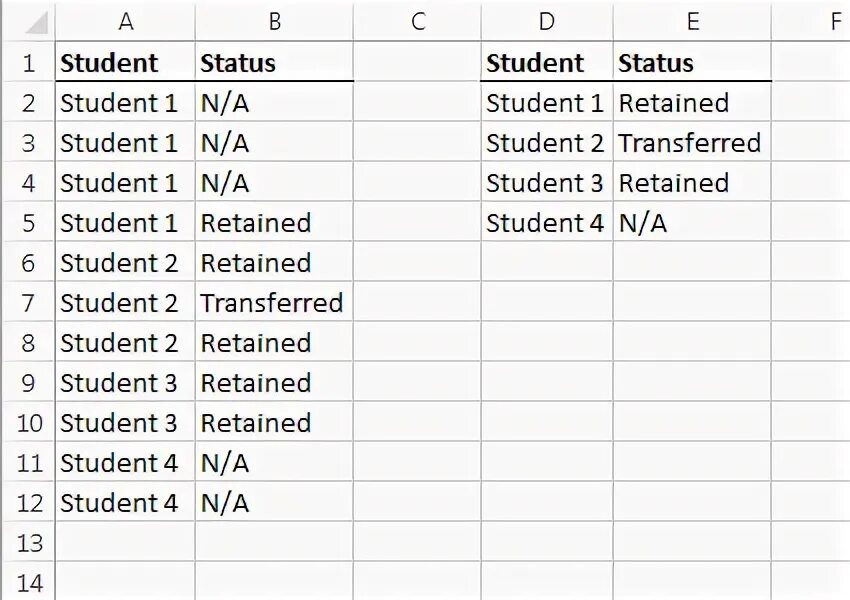The height and width of the screenshot is (600, 850).
Task: Select column D header
Action: (x=546, y=21)
